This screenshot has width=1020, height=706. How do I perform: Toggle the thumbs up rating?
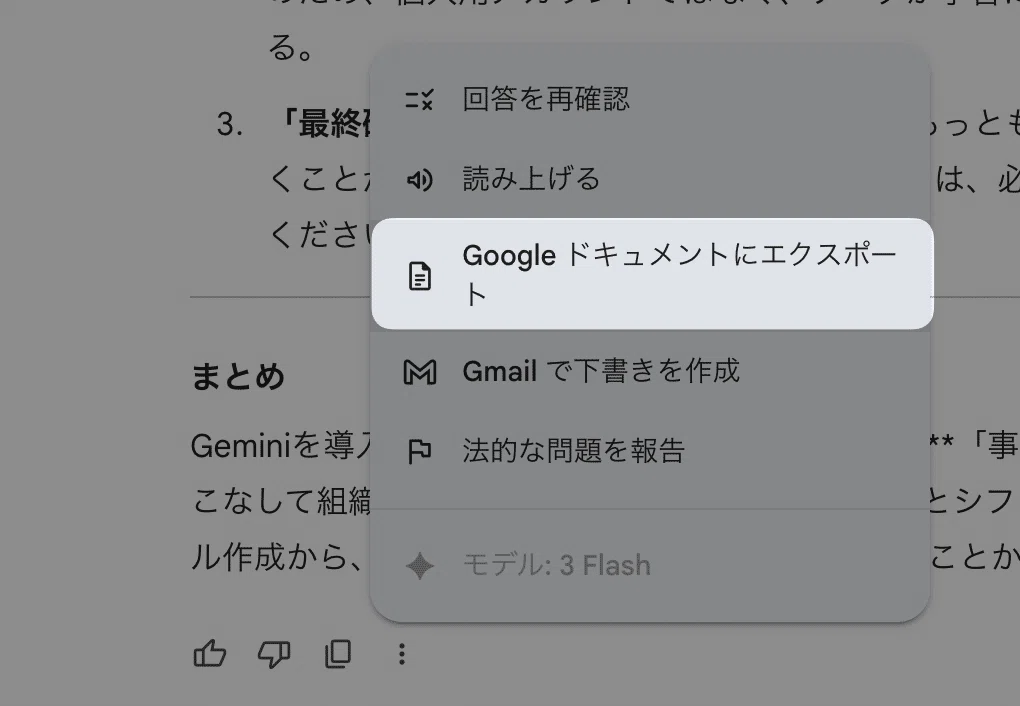(210, 653)
